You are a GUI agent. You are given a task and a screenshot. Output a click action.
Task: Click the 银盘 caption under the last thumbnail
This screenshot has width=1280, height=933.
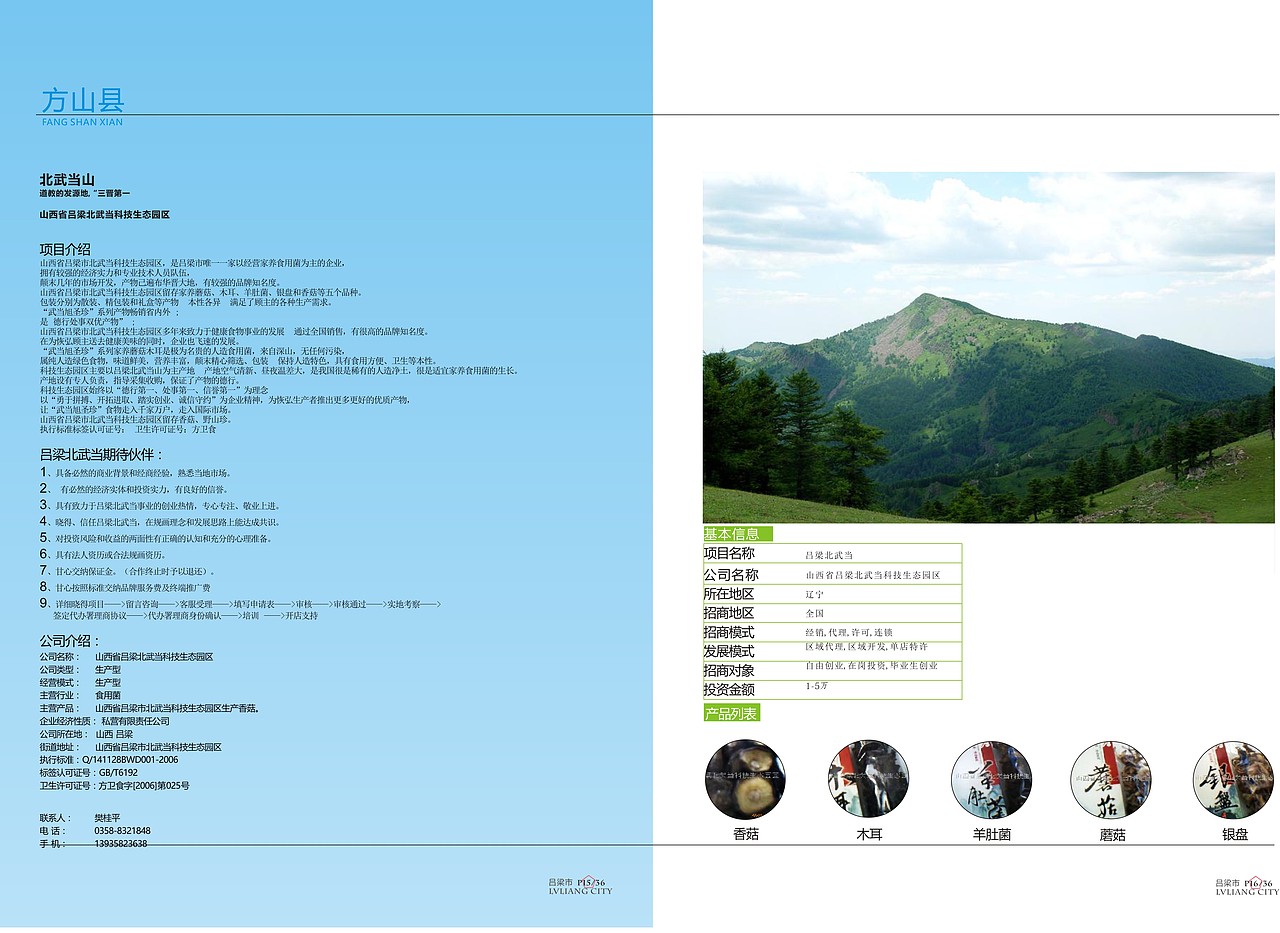point(1235,834)
